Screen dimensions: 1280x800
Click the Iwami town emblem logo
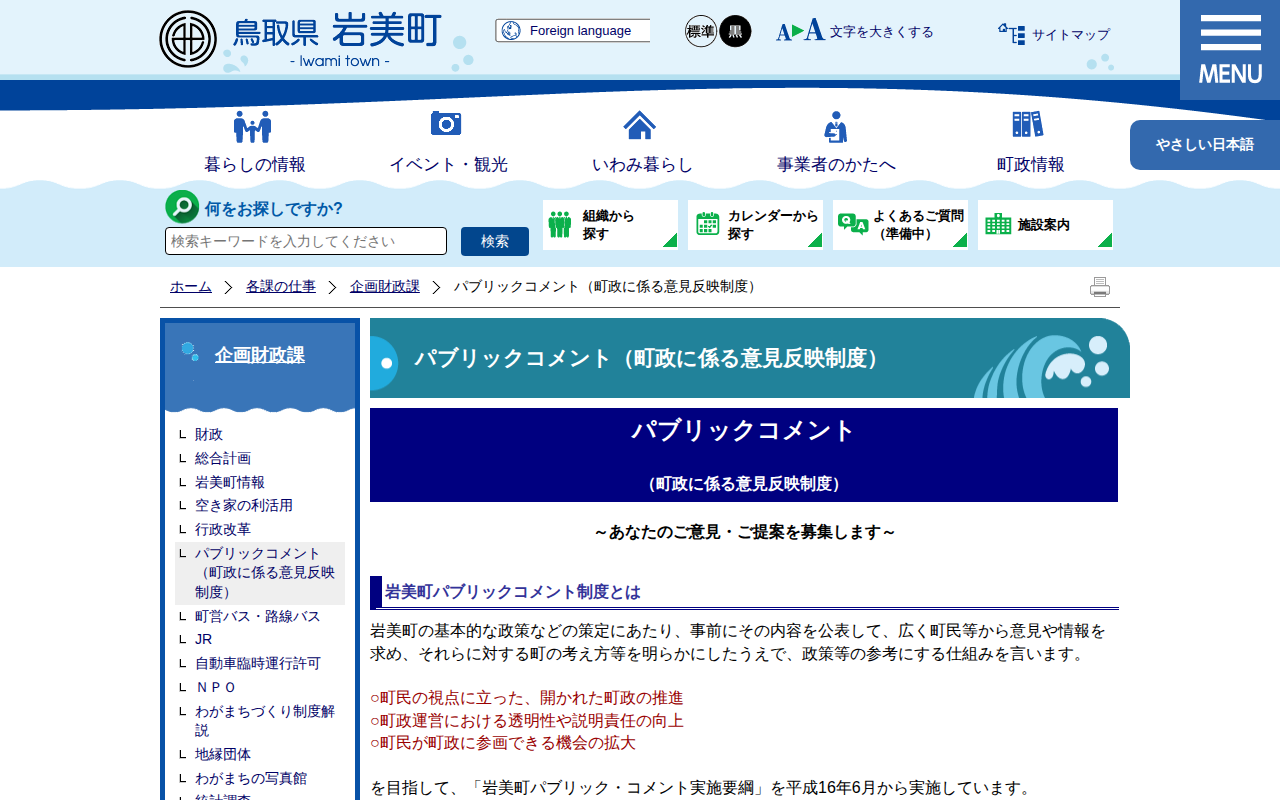(188, 39)
